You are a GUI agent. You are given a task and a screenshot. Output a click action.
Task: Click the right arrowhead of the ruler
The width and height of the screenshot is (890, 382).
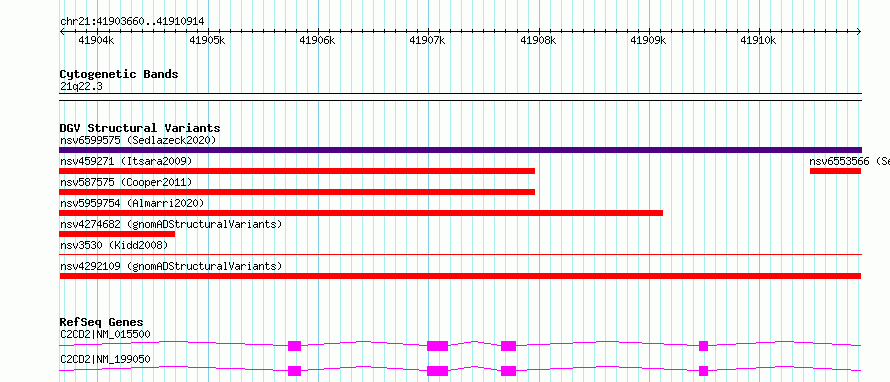point(859,32)
